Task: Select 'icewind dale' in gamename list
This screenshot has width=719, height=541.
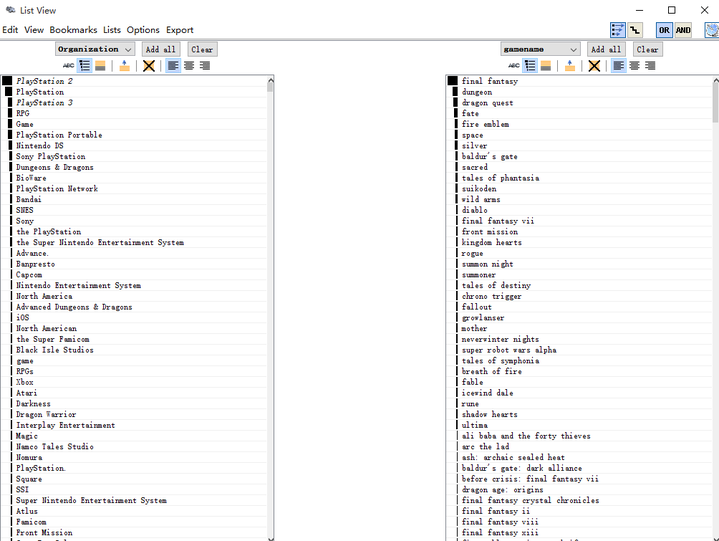Action: click(580, 393)
